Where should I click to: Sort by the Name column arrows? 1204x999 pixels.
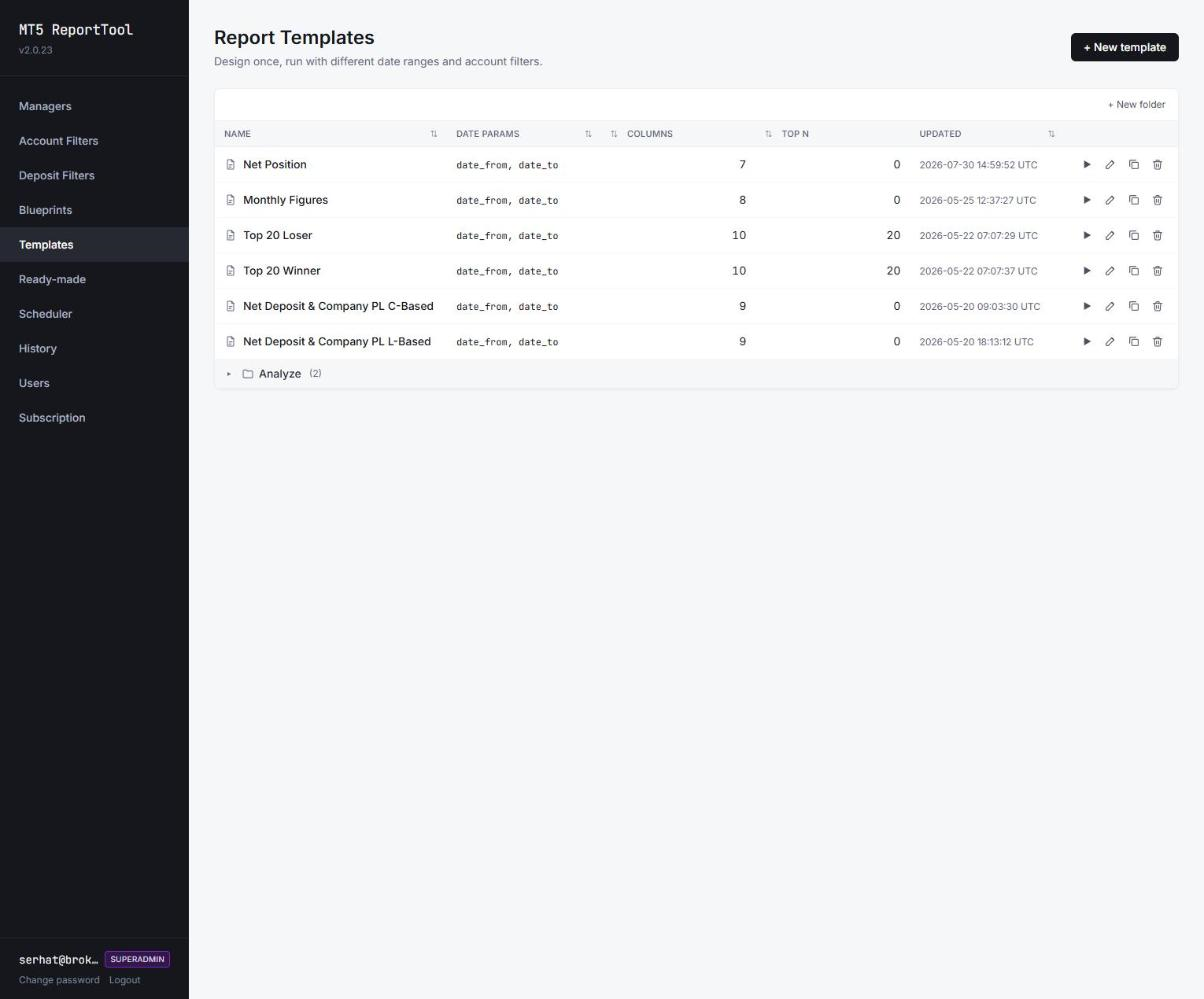(x=434, y=134)
